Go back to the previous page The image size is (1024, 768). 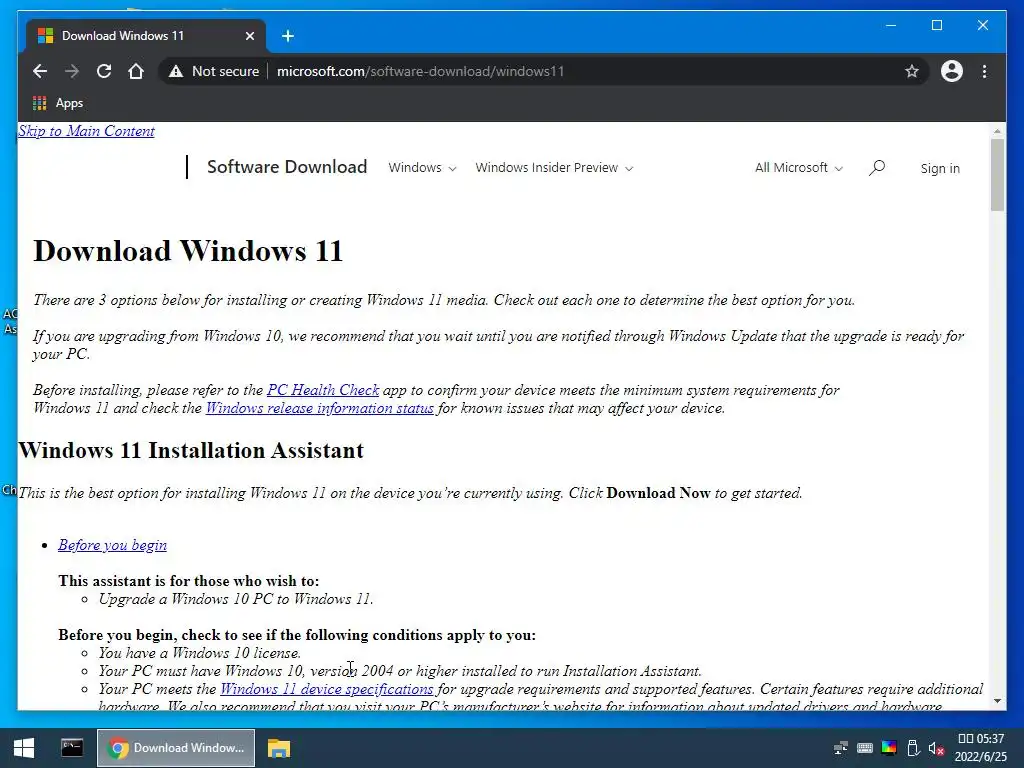tap(40, 71)
